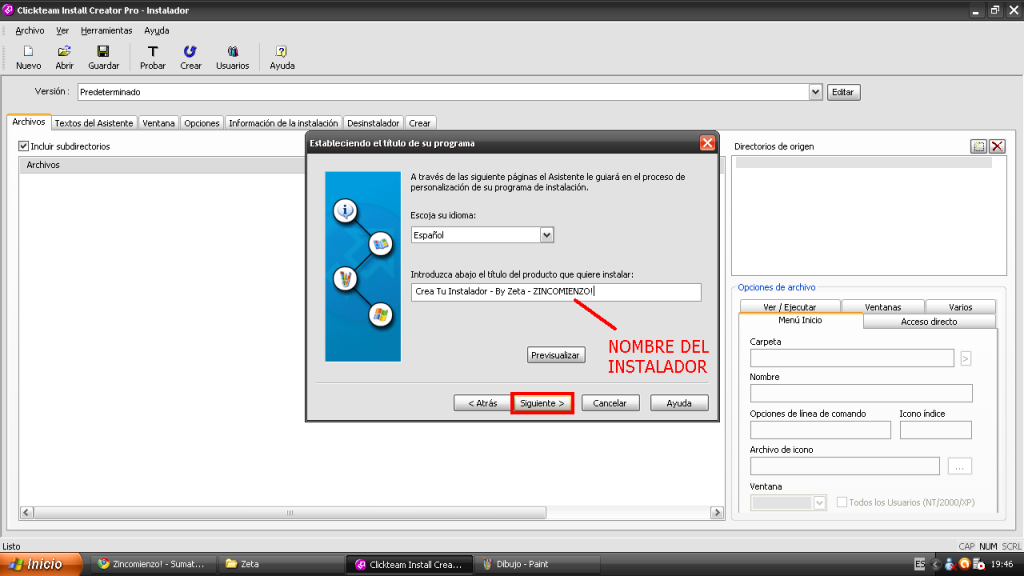Select Acceso directo tab
This screenshot has height=576, width=1024.
pos(929,321)
